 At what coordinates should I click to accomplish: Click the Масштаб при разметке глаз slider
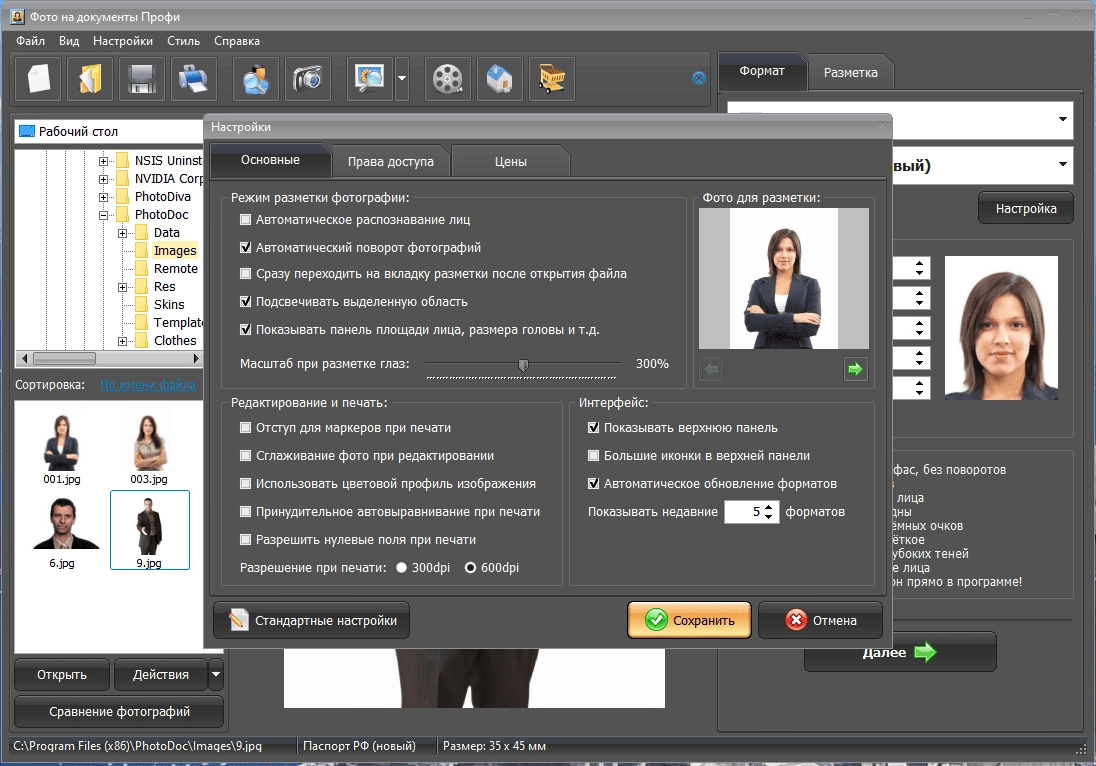(522, 365)
